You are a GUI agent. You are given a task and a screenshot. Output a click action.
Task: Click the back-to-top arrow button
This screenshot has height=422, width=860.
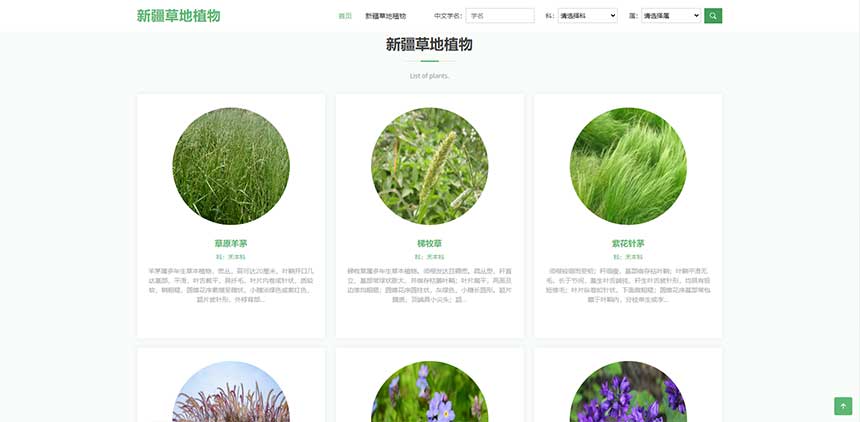[x=843, y=406]
